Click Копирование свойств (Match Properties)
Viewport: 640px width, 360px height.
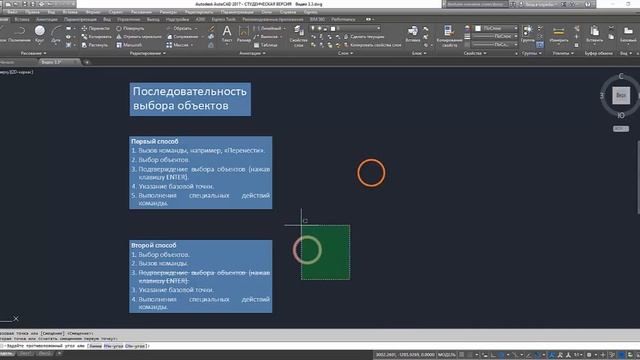pyautogui.click(x=449, y=36)
